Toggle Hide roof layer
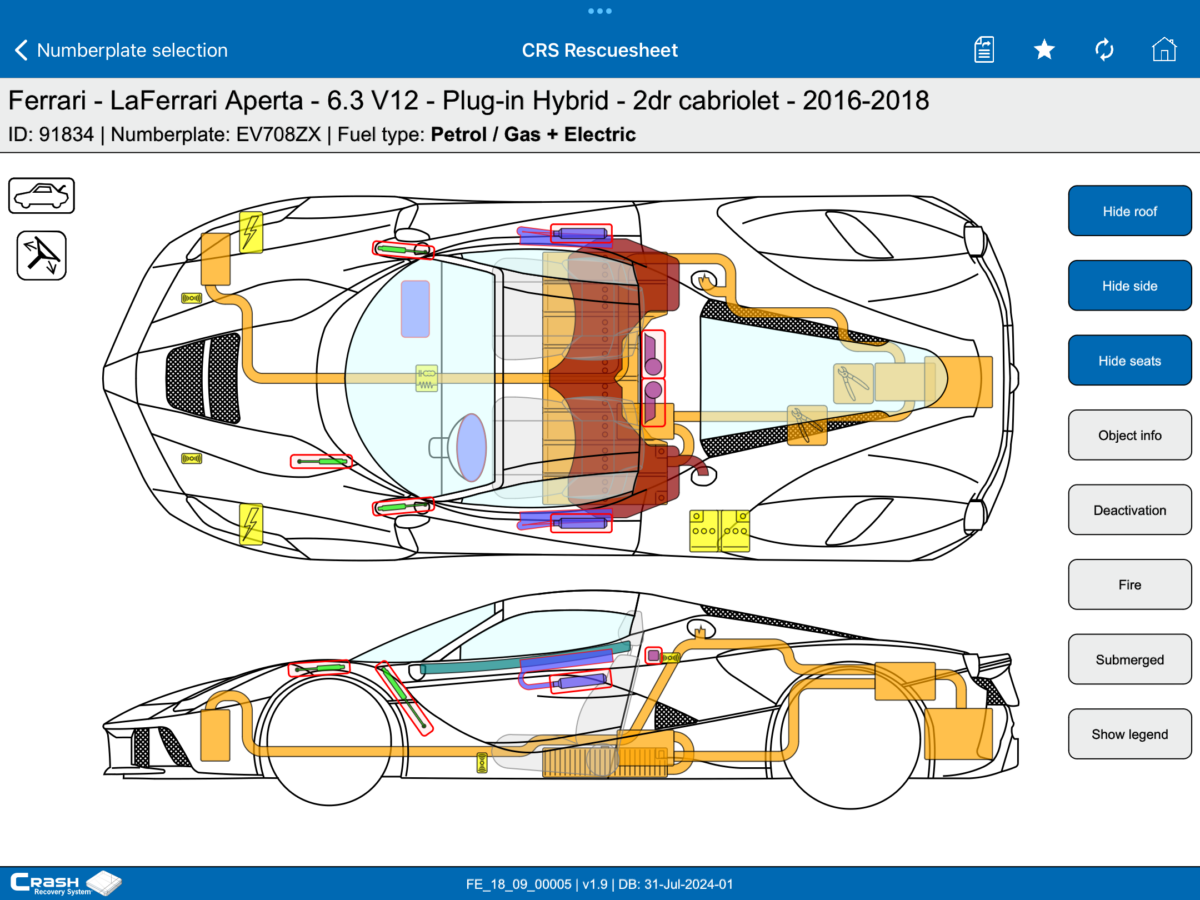 click(x=1130, y=211)
